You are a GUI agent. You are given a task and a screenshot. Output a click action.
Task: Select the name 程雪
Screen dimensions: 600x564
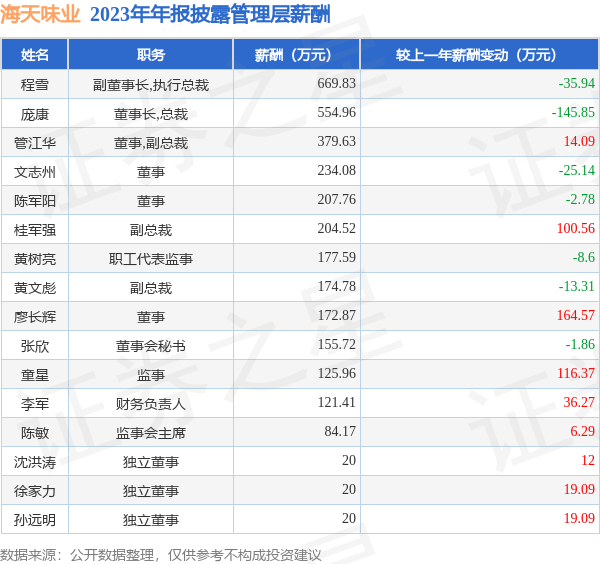point(35,85)
